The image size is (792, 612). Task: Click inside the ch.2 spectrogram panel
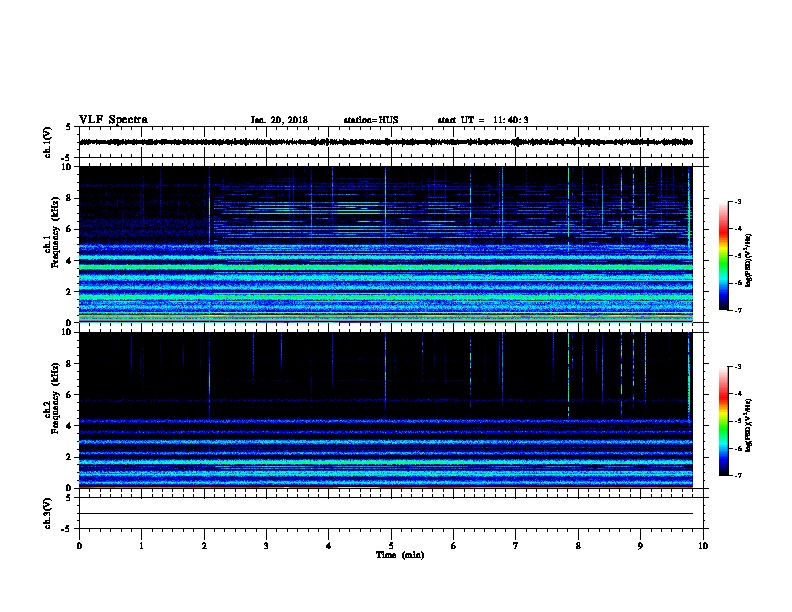click(x=386, y=410)
